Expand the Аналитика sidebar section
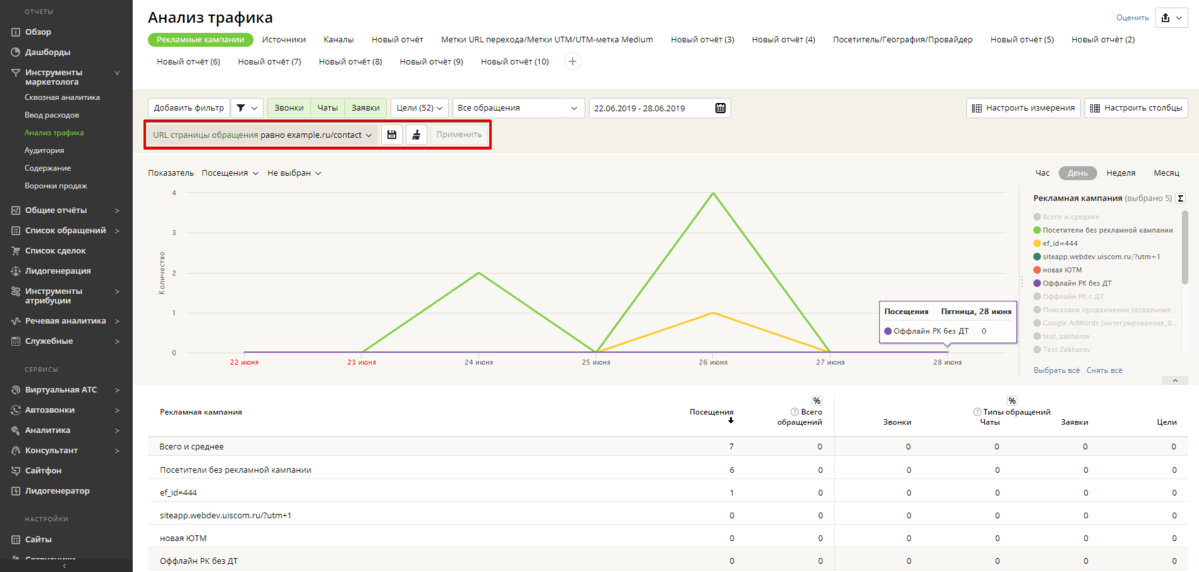 point(117,430)
